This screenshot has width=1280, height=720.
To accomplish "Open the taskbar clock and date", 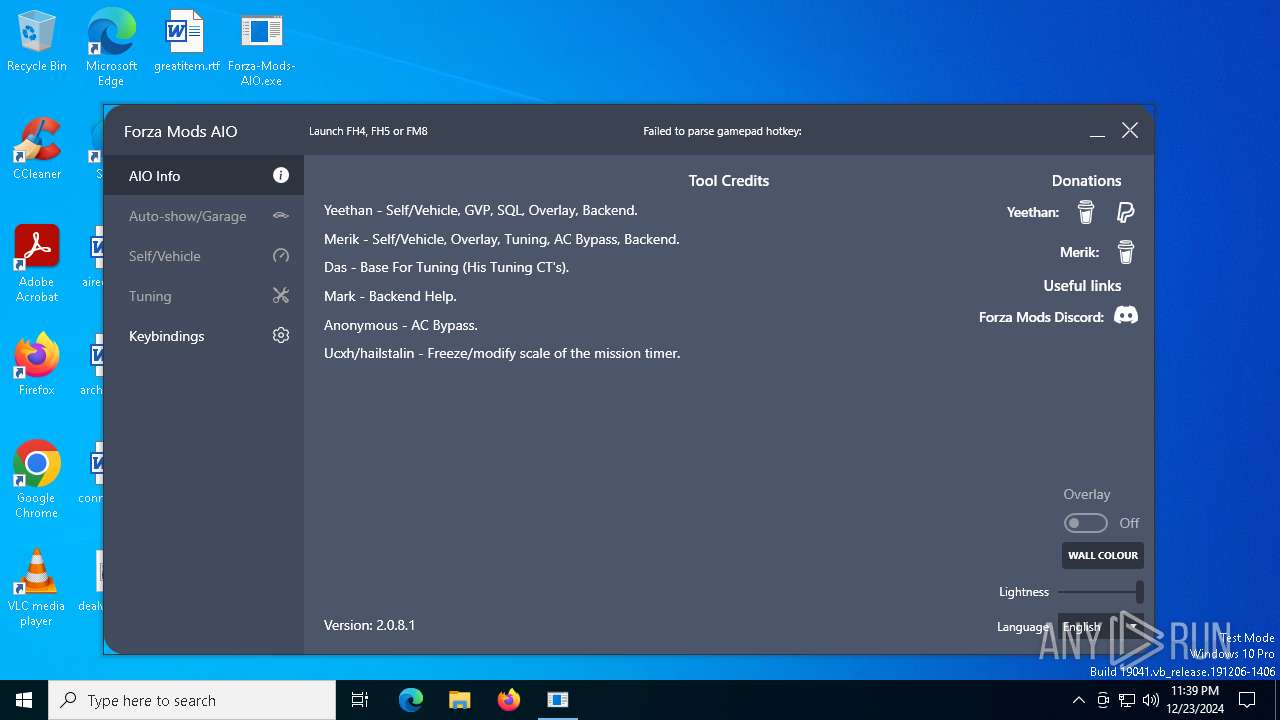I will tap(1194, 700).
